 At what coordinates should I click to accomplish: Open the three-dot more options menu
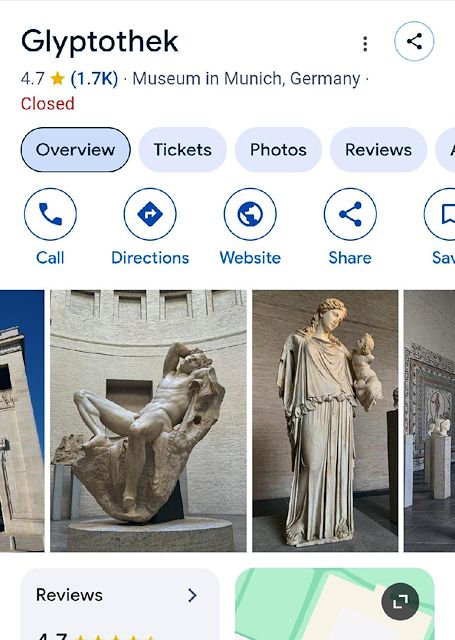pyautogui.click(x=365, y=44)
